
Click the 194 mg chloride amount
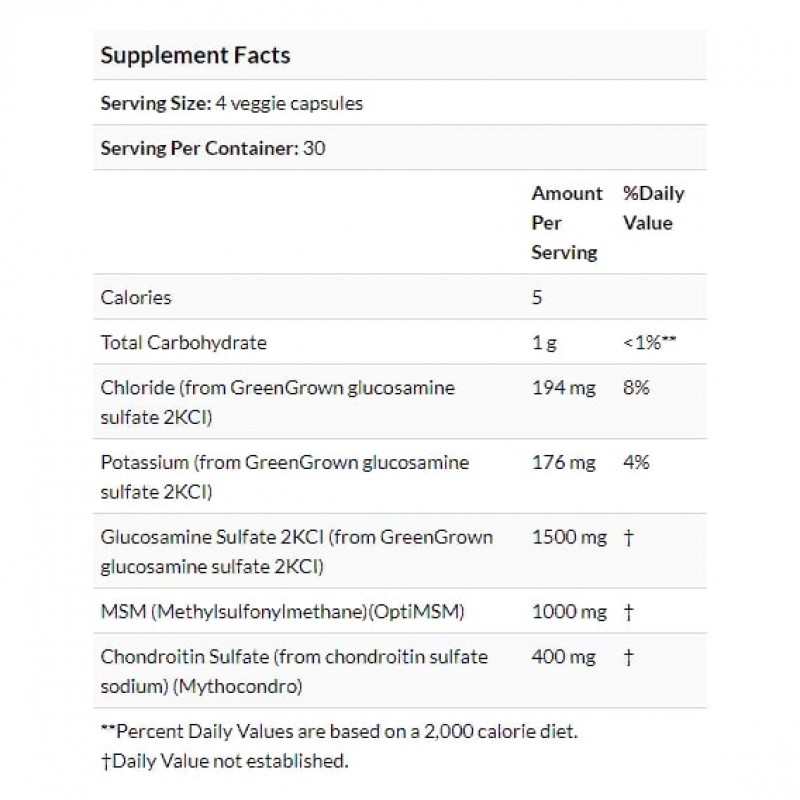[x=564, y=387]
